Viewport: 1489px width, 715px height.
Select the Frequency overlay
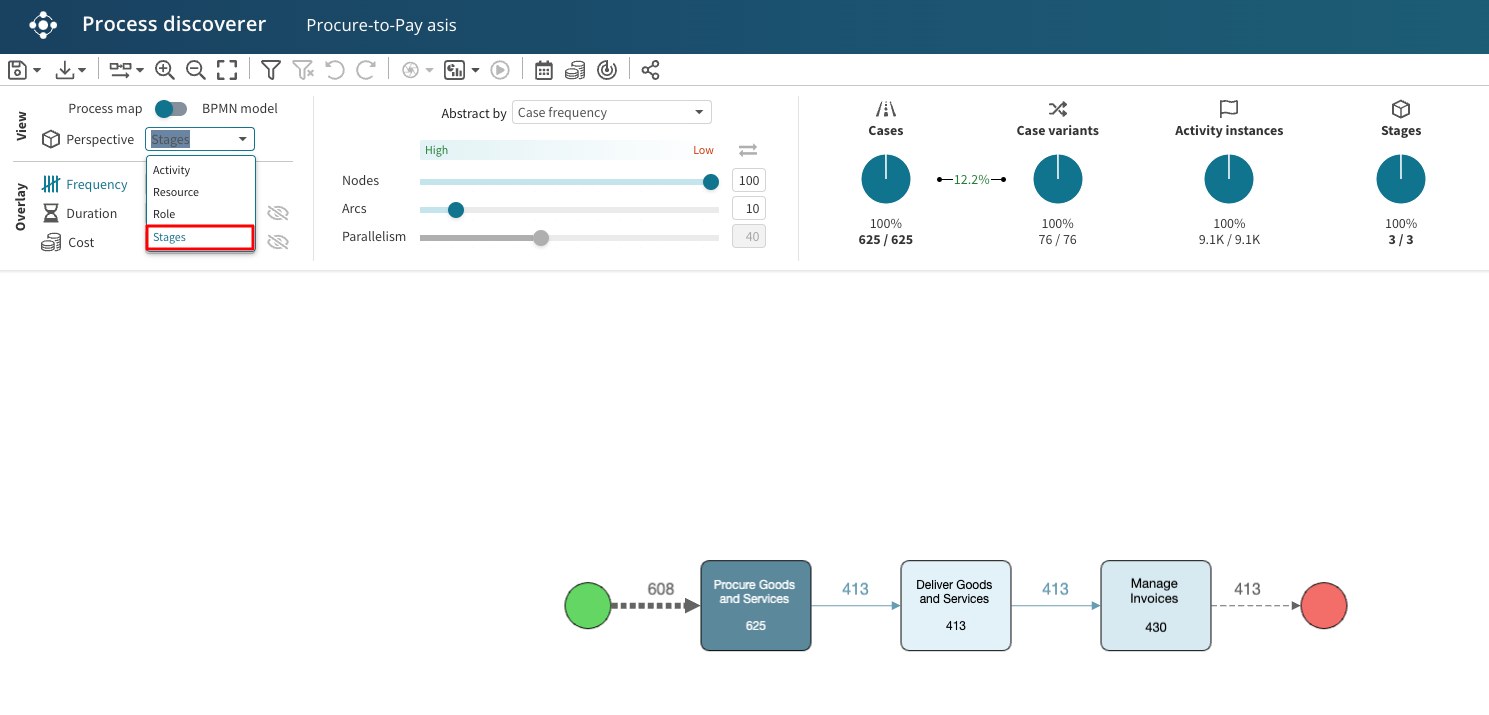pyautogui.click(x=96, y=184)
